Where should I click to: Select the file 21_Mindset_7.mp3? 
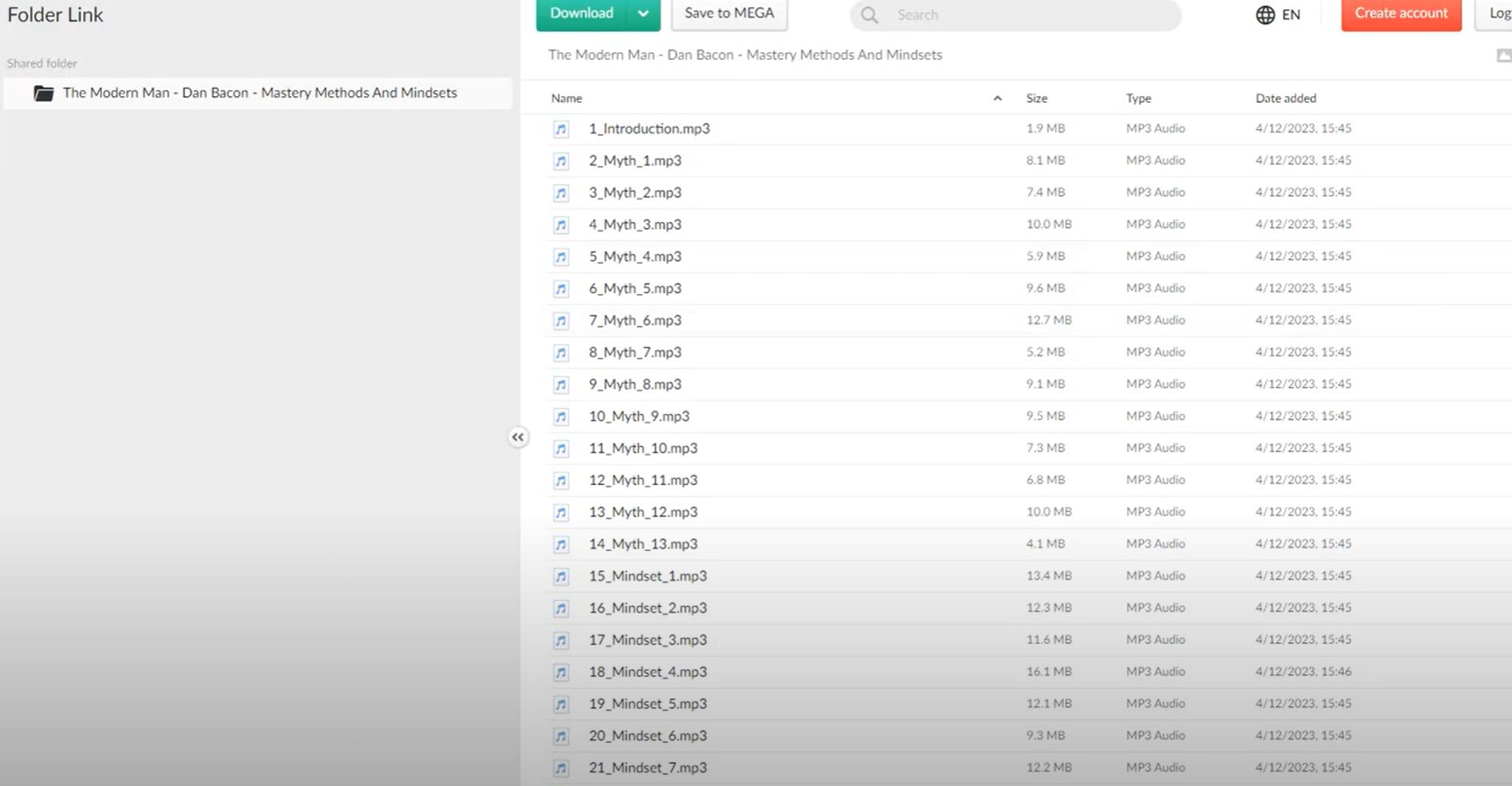tap(647, 768)
